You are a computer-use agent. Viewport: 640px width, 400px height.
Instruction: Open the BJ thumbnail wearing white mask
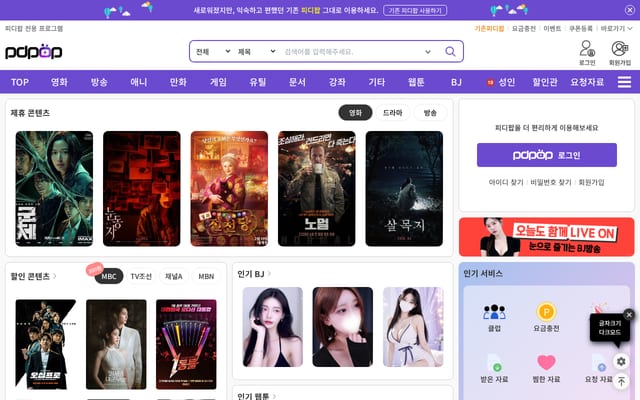click(413, 327)
